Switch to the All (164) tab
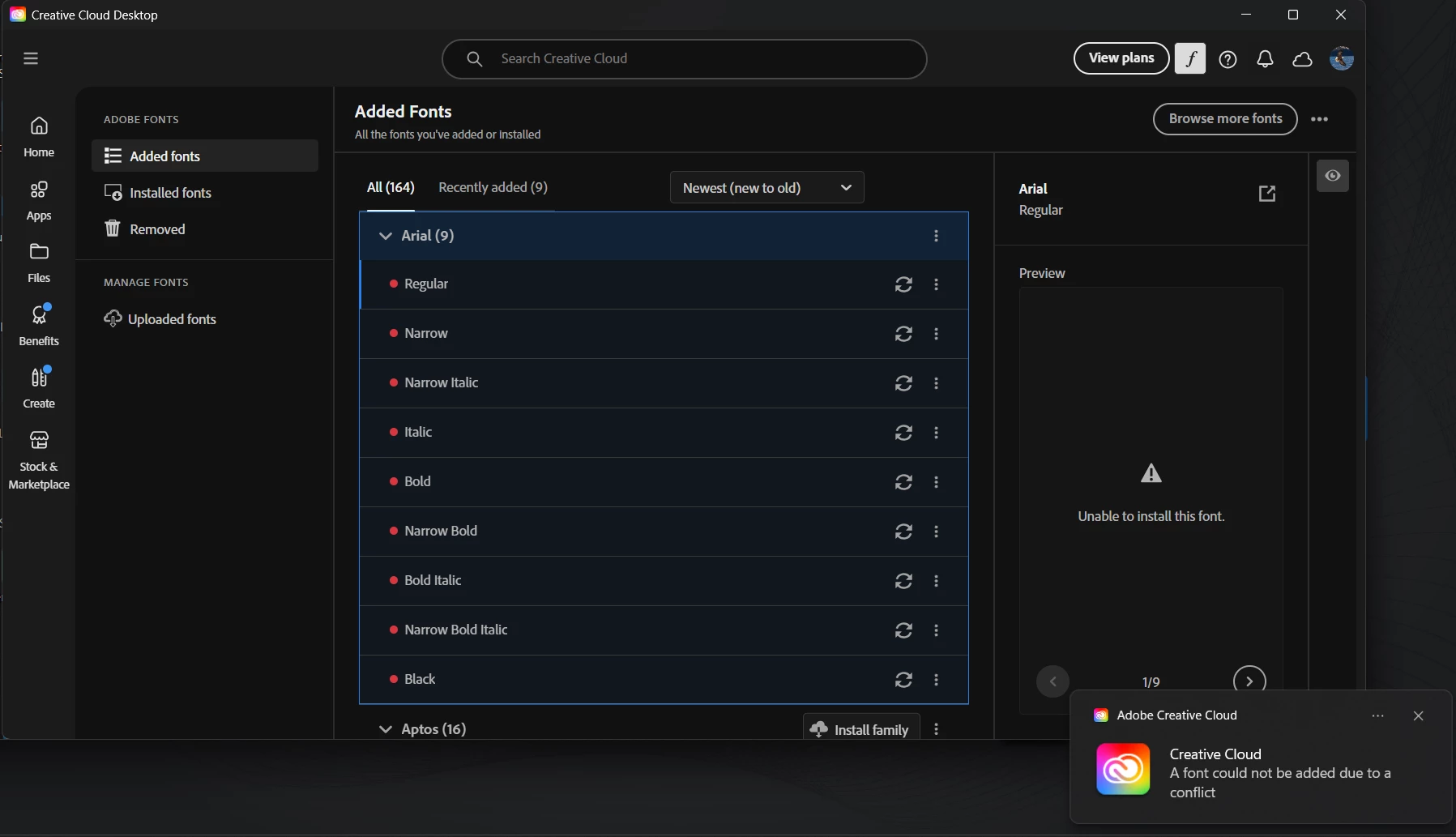 [391, 187]
